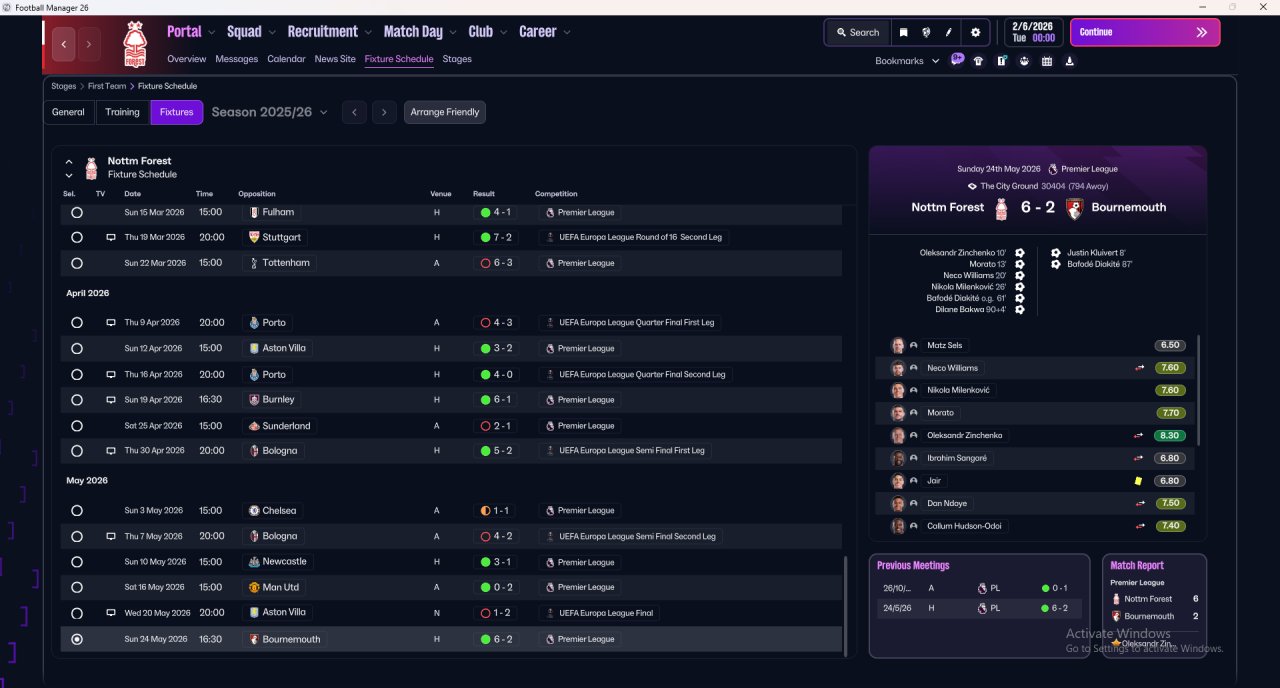Select the Chelsea fixture radio button
The image size is (1280, 688).
[x=77, y=511]
